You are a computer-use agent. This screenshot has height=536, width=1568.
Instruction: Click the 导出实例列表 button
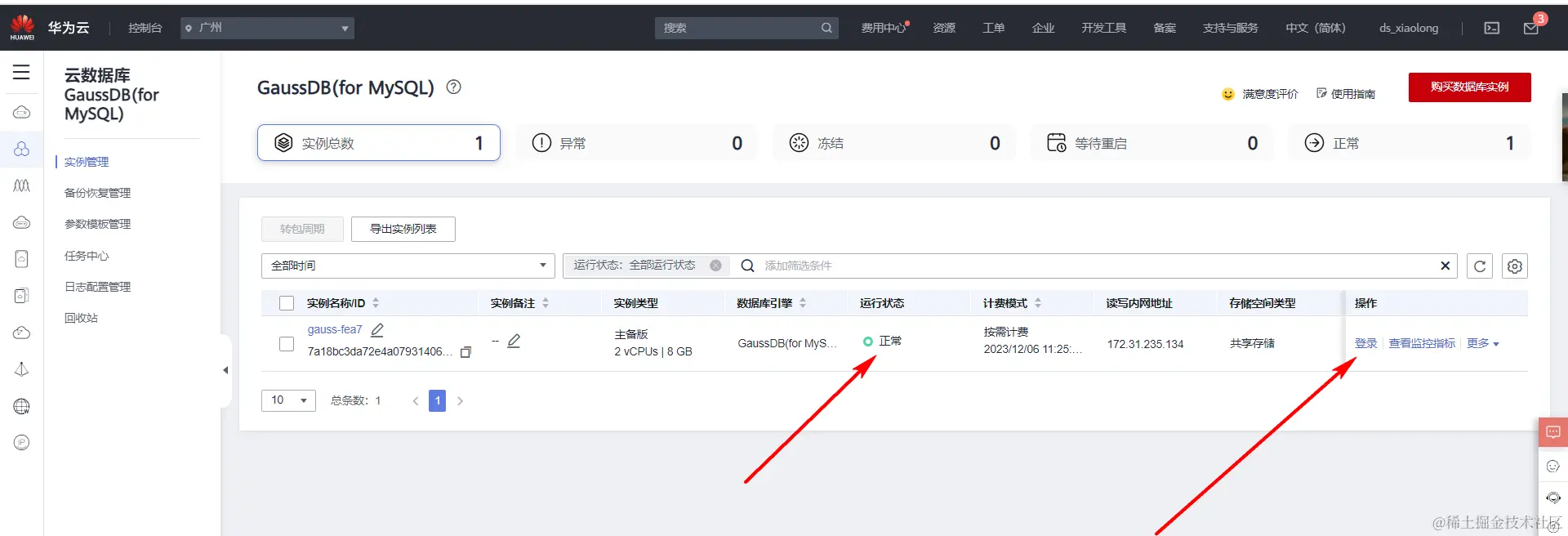[x=403, y=229]
